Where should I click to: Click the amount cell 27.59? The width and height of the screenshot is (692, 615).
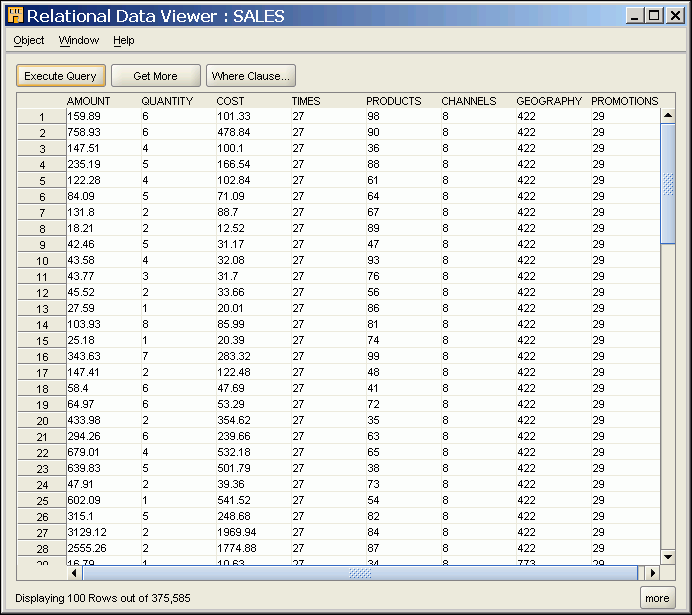pyautogui.click(x=104, y=308)
